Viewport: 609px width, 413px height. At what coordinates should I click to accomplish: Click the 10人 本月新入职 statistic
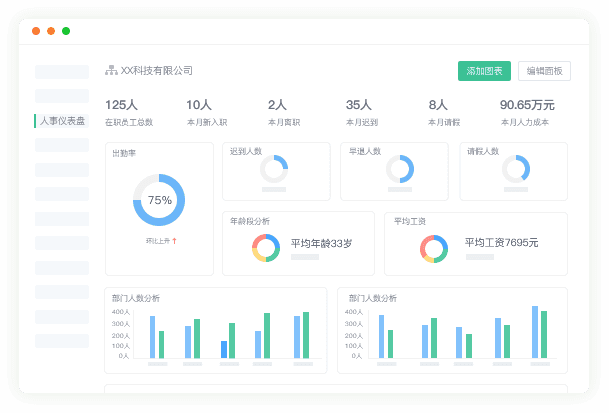(x=207, y=113)
